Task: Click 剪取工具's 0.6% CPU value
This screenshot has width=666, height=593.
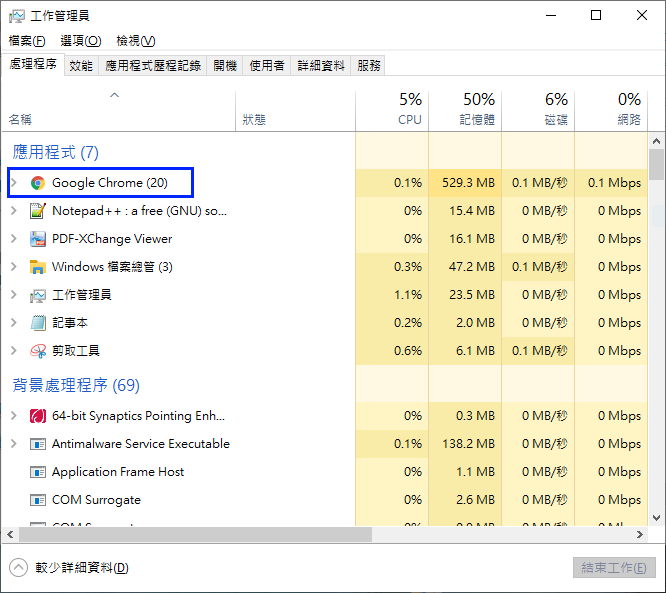Action: pos(408,351)
